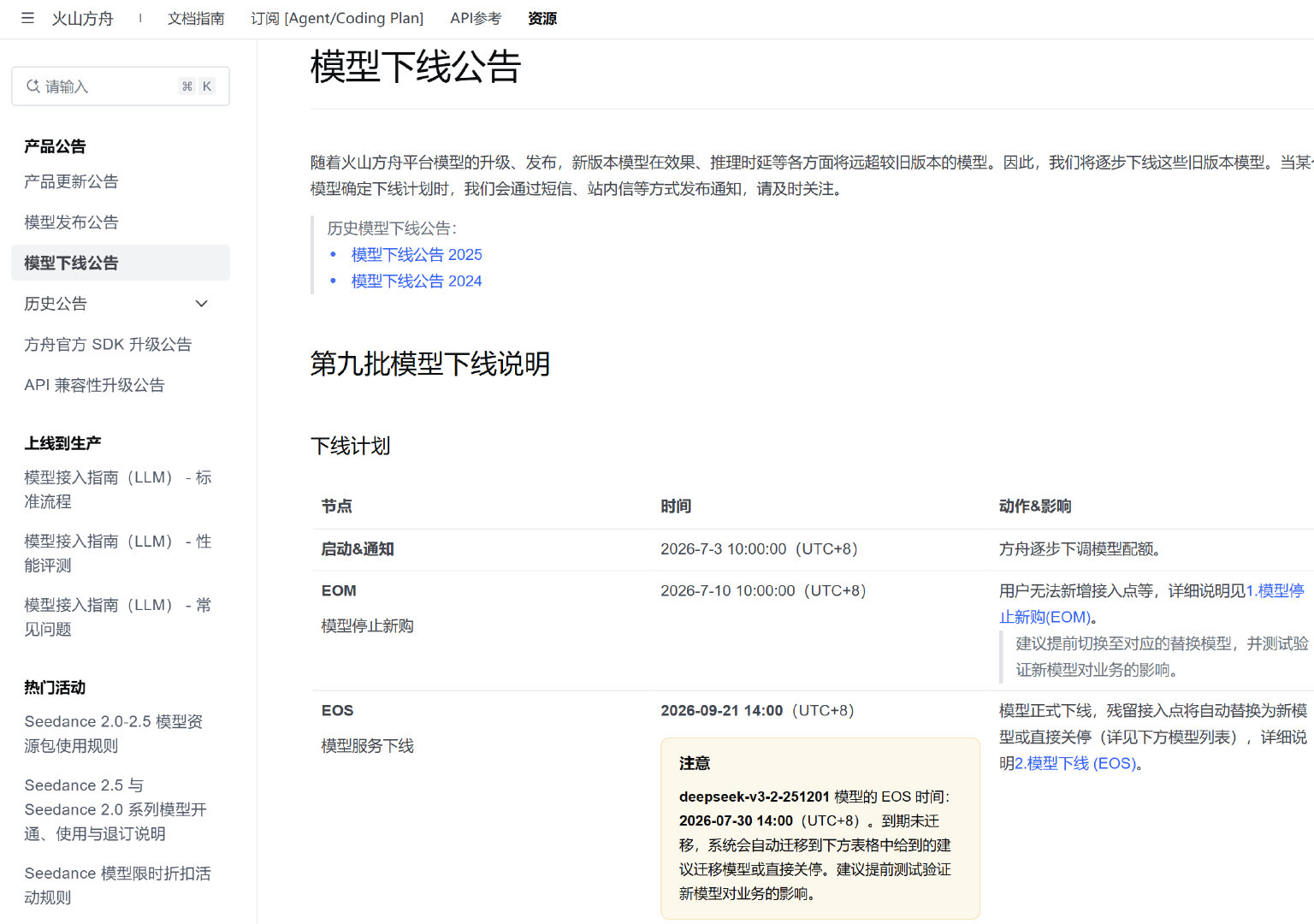Image resolution: width=1314 pixels, height=924 pixels.
Task: Open the 1.模型停止新购(EOM) link
Action: click(1151, 604)
